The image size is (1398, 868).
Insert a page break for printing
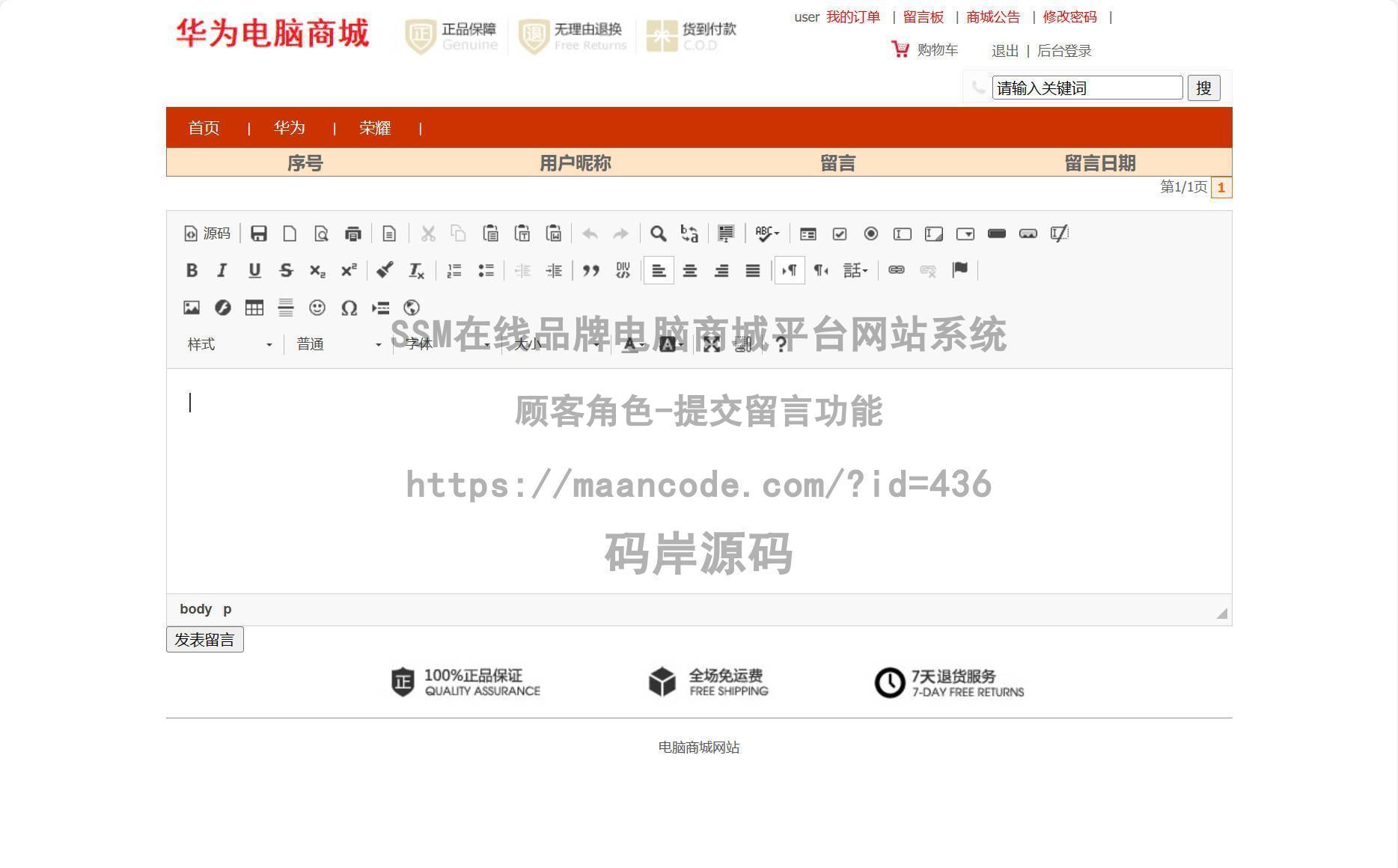[380, 308]
